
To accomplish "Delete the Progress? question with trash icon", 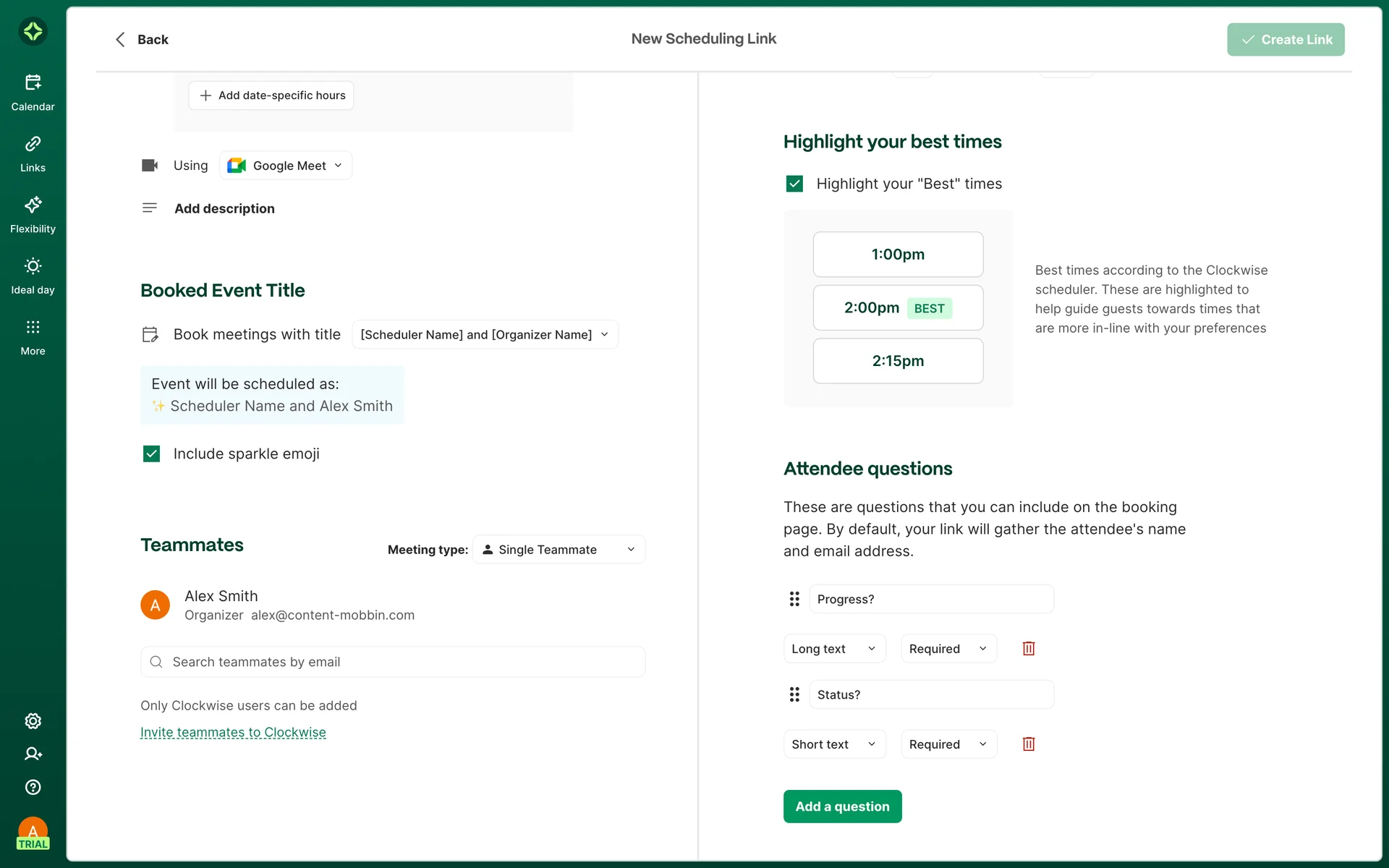I will [x=1028, y=648].
